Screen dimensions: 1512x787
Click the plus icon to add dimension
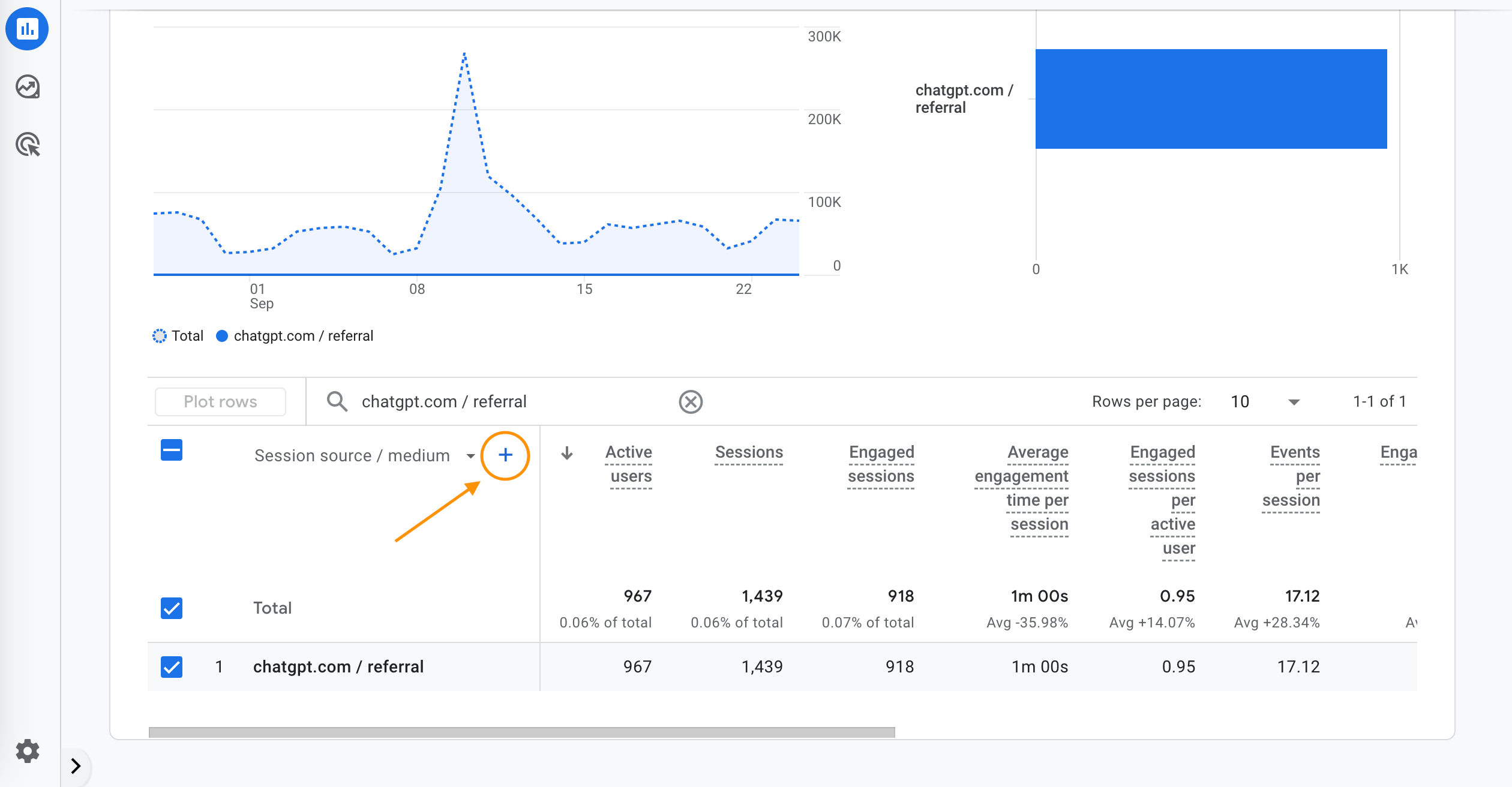pyautogui.click(x=505, y=455)
